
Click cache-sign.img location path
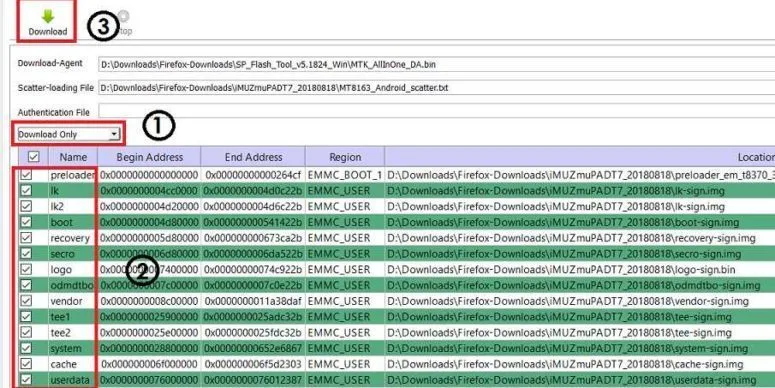[x=565, y=364]
